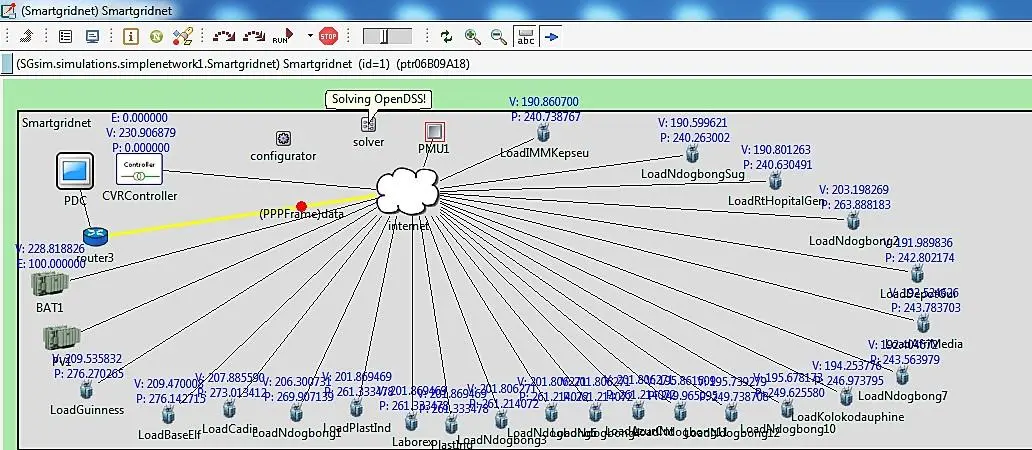
Task: Toggle the abc module name labels
Action: click(x=526, y=37)
